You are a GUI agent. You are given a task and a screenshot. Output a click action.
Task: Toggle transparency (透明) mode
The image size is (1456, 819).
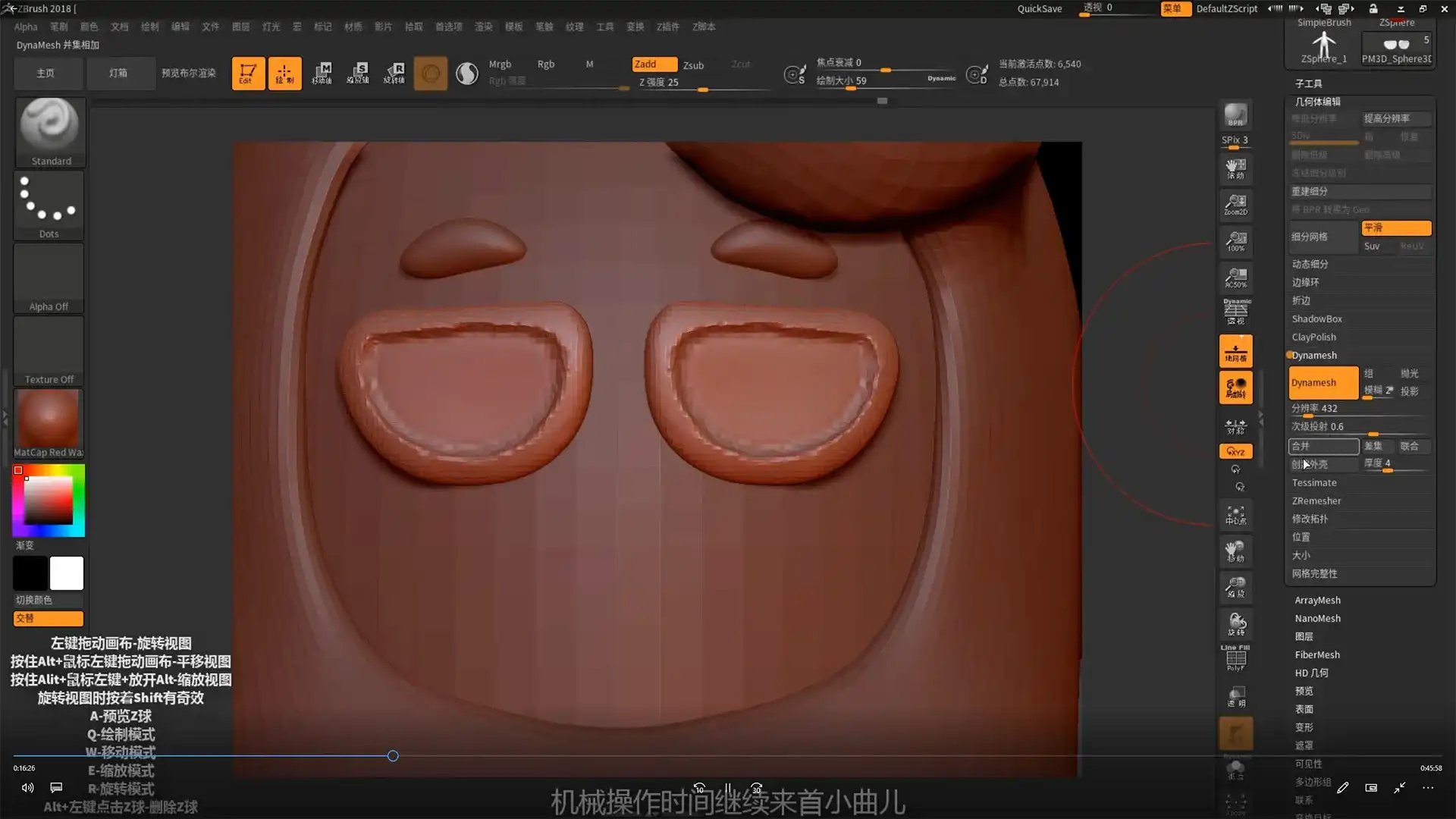pos(1236,696)
